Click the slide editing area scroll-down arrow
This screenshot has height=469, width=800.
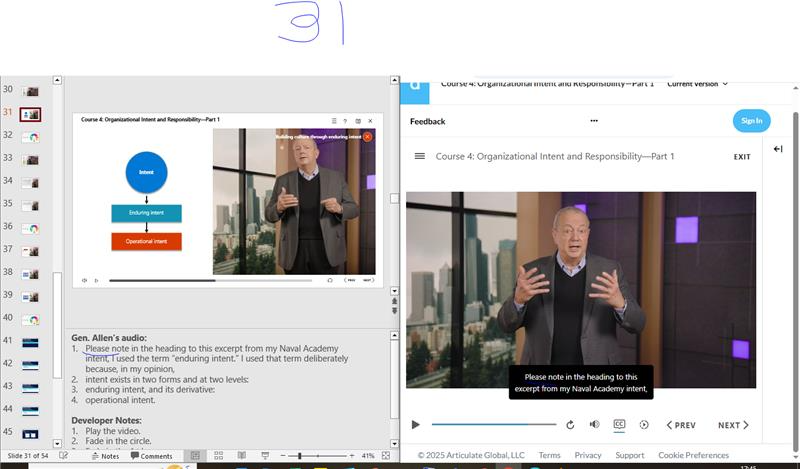pyautogui.click(x=394, y=291)
